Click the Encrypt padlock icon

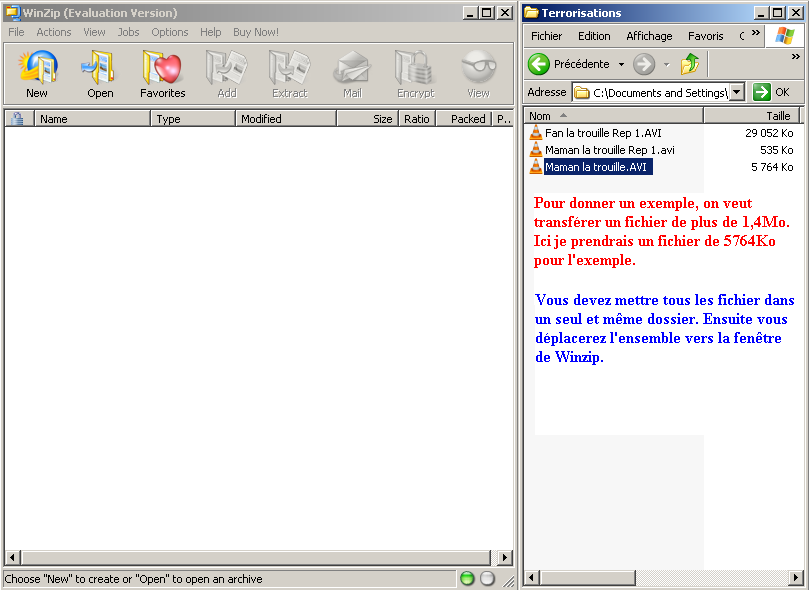415,67
